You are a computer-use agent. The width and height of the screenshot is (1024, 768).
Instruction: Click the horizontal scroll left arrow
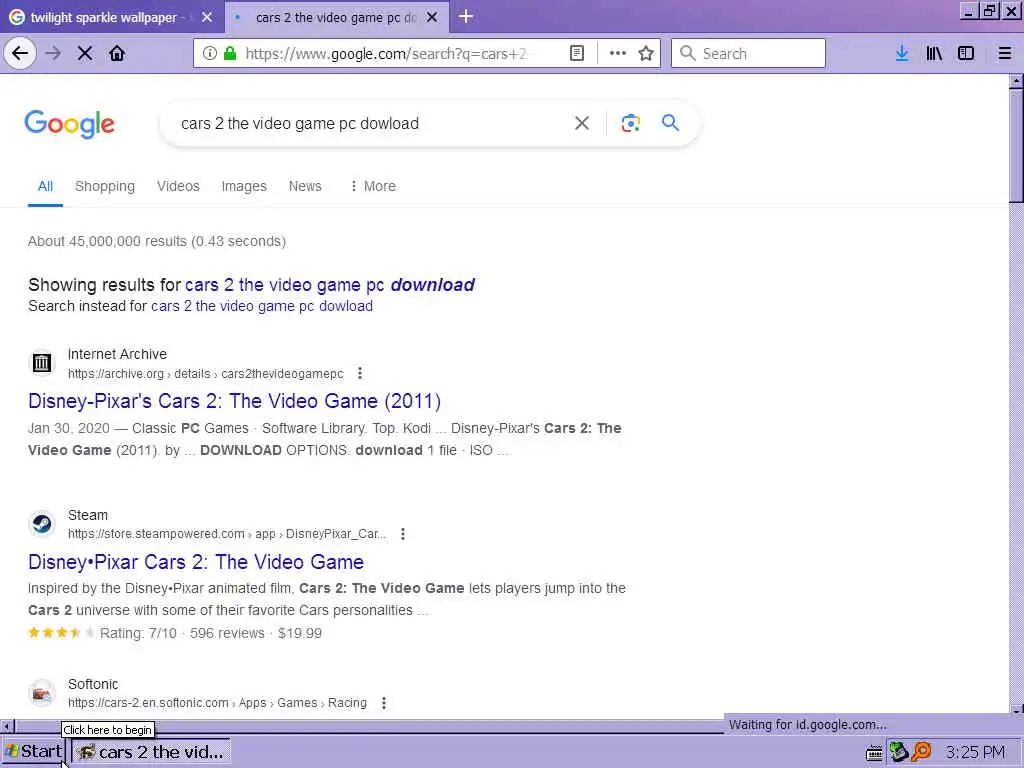[x=7, y=726]
